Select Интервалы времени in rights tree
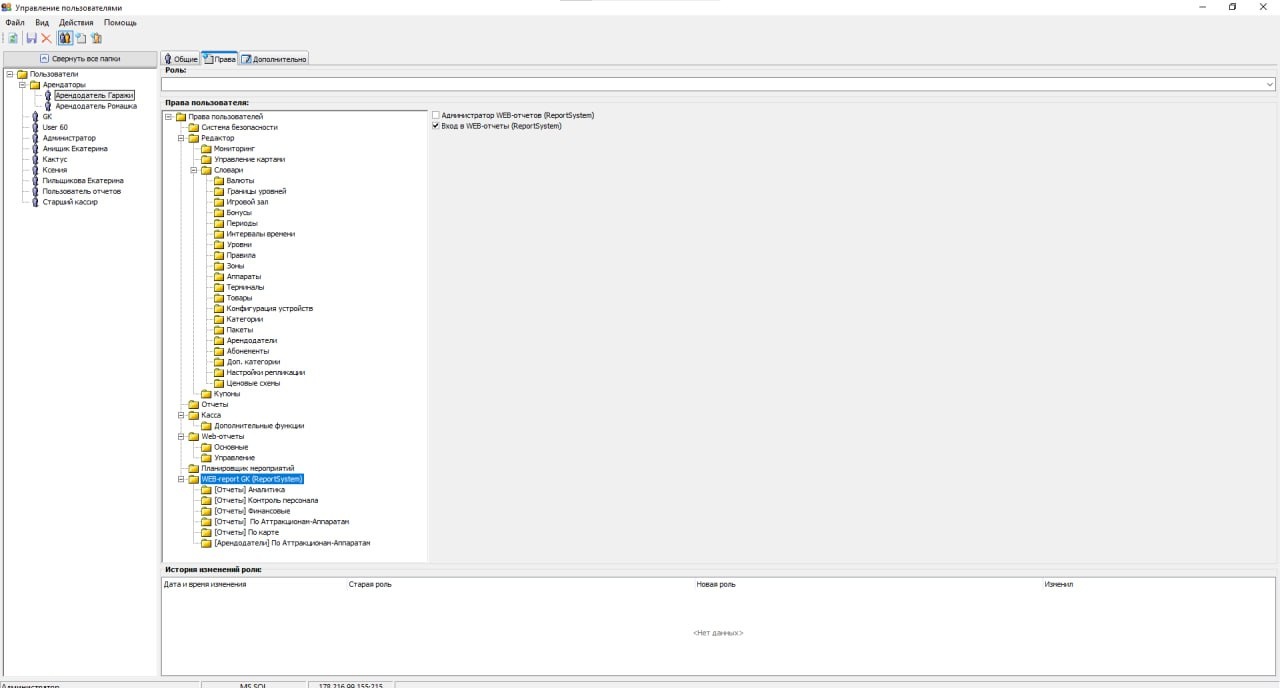Image resolution: width=1280 pixels, height=688 pixels. (x=261, y=234)
